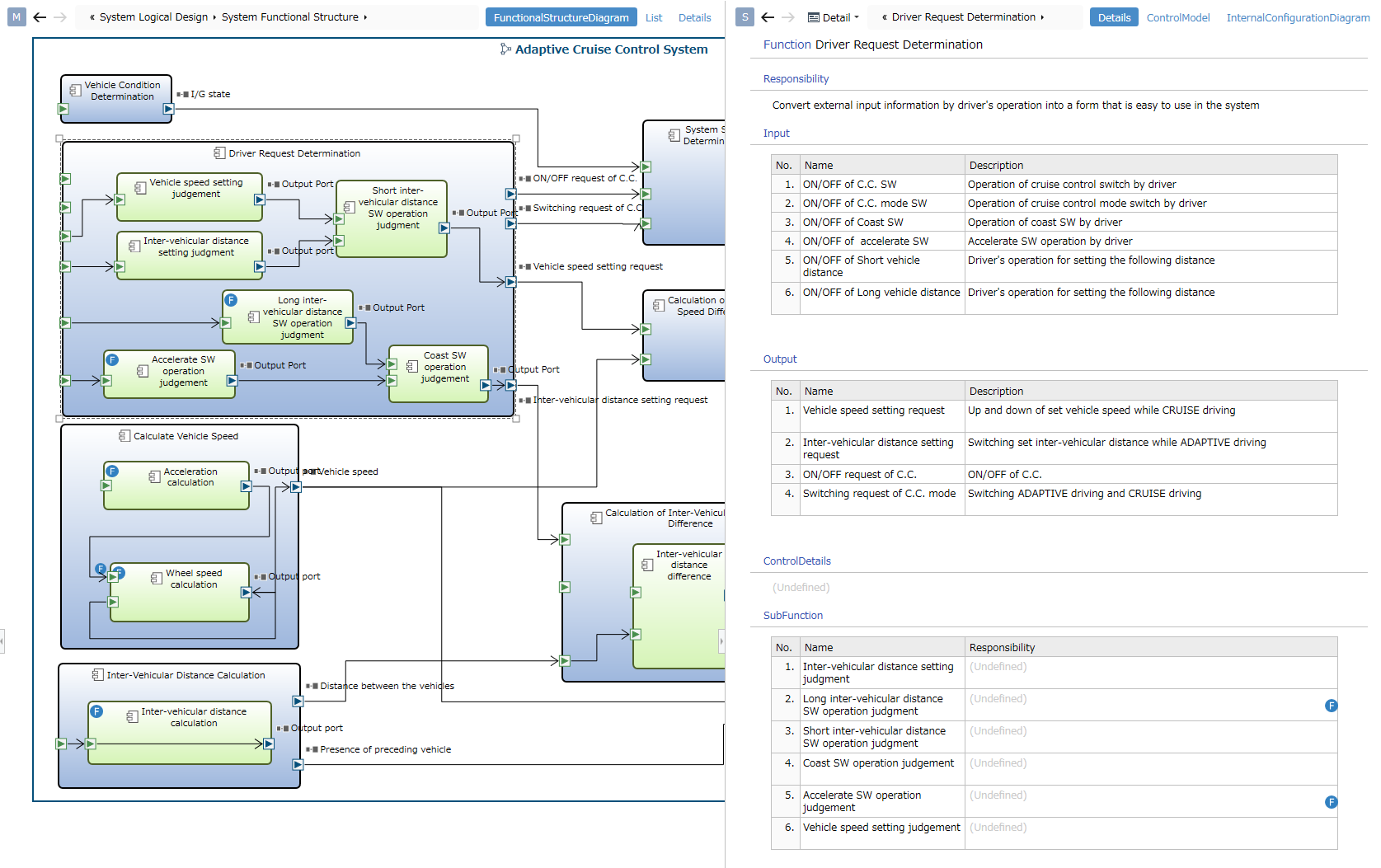
Task: Click 'ON/OFF of Long vehicle distance' input cell
Action: click(x=882, y=298)
